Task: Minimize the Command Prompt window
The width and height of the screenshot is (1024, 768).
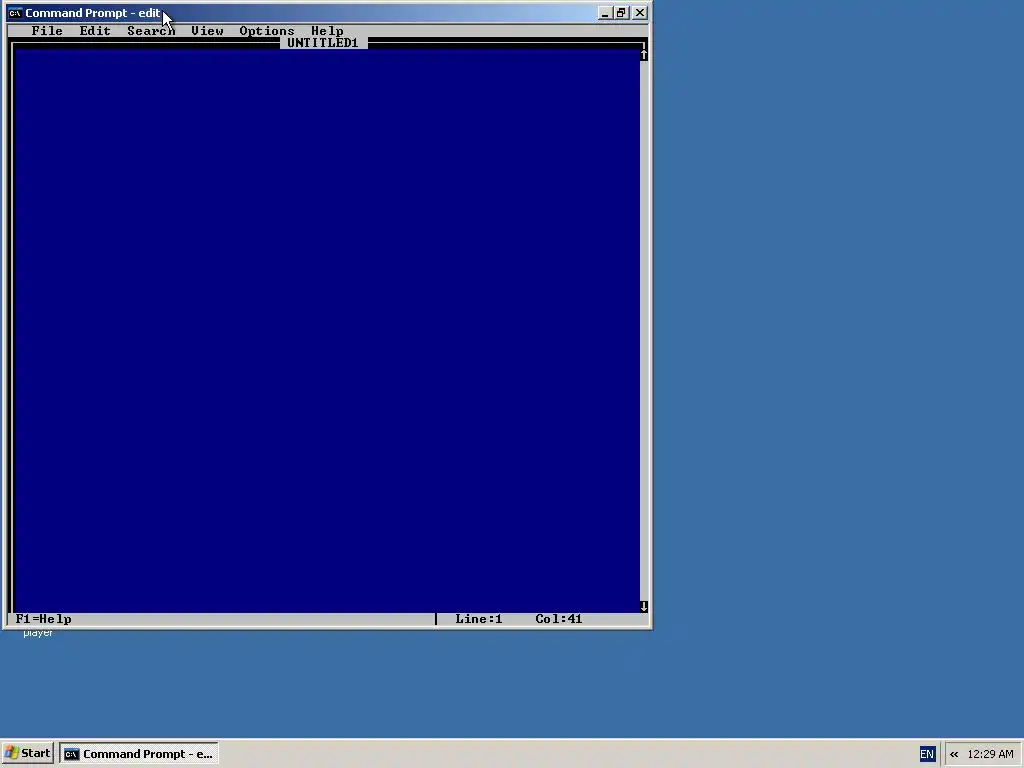Action: tap(605, 13)
